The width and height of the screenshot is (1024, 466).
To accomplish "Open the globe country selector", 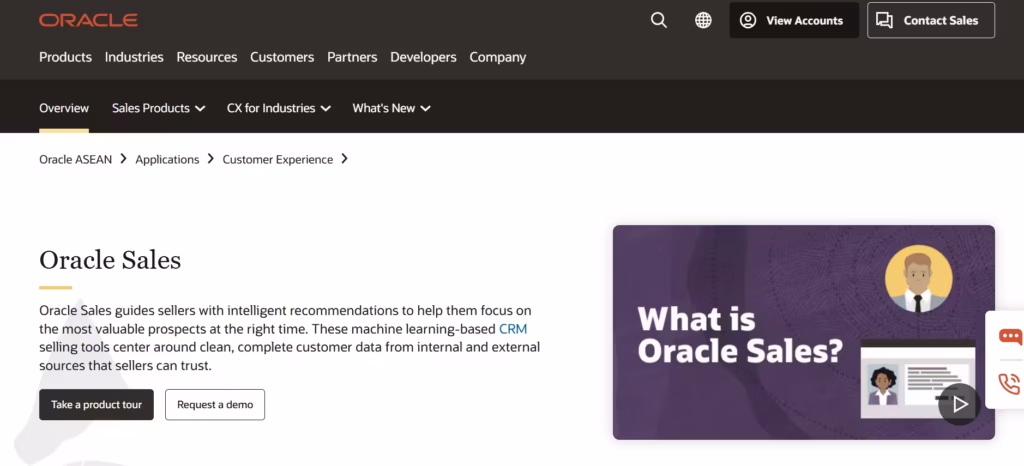I will (x=703, y=20).
